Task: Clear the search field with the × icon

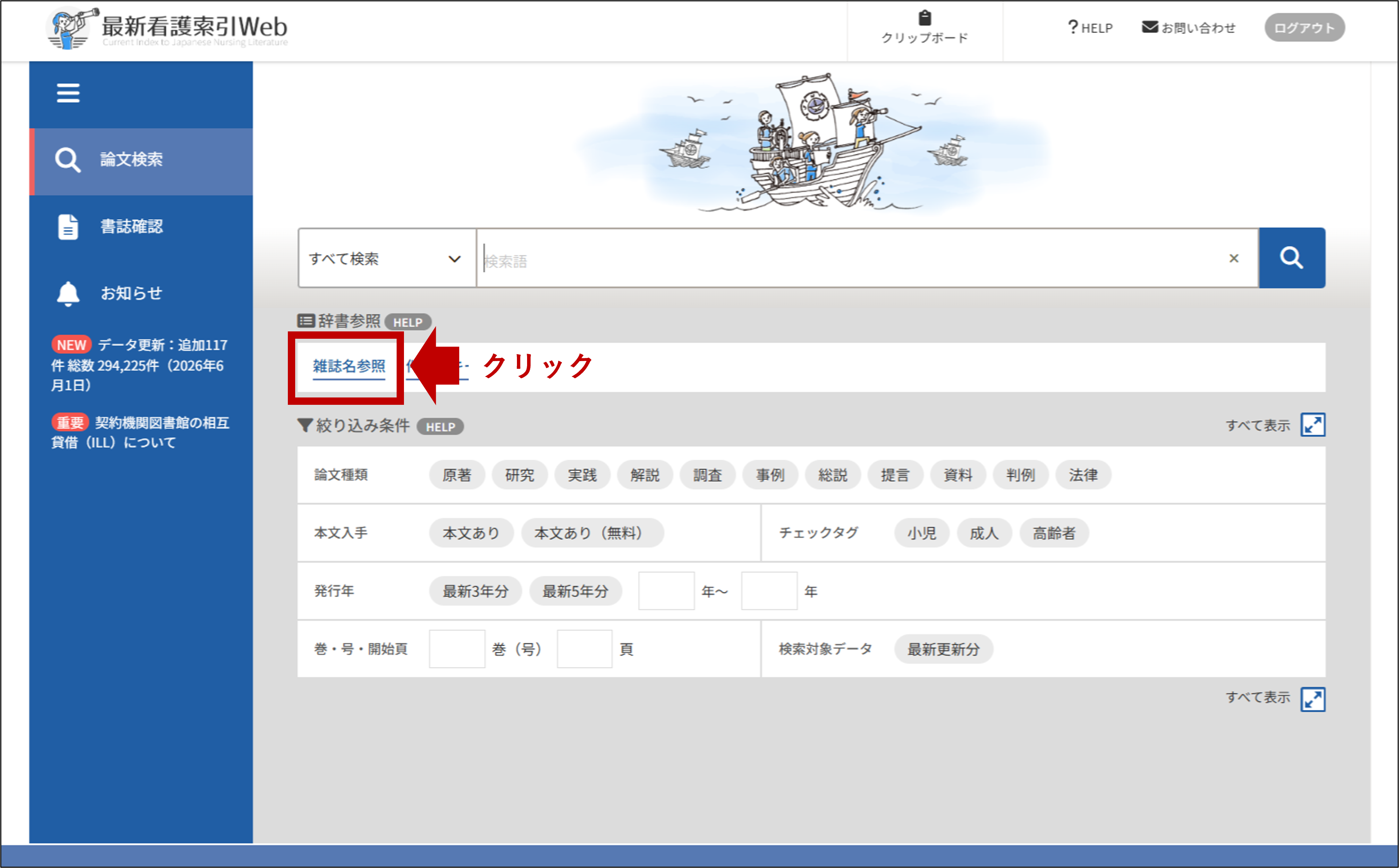Action: point(1234,258)
